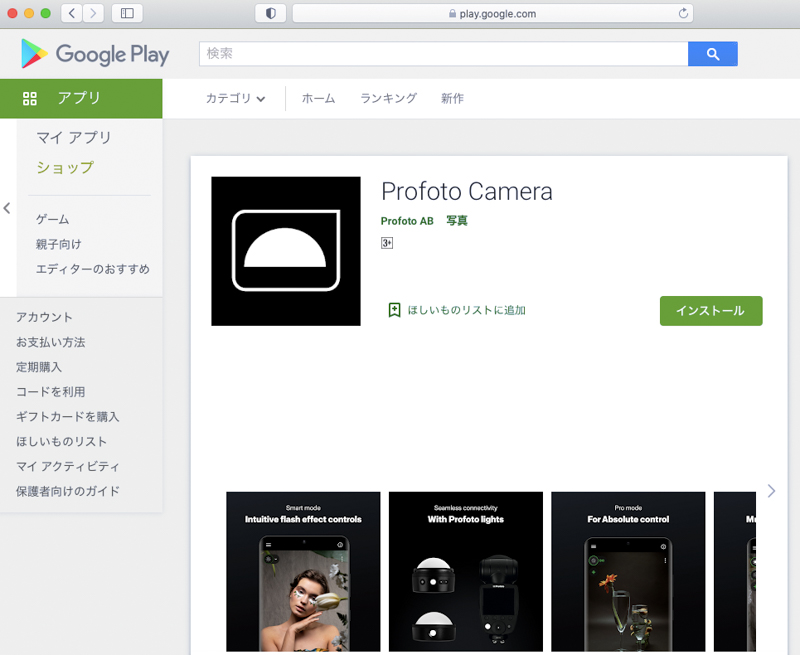The height and width of the screenshot is (655, 800).
Task: Open the ランキング tab
Action: pos(389,98)
